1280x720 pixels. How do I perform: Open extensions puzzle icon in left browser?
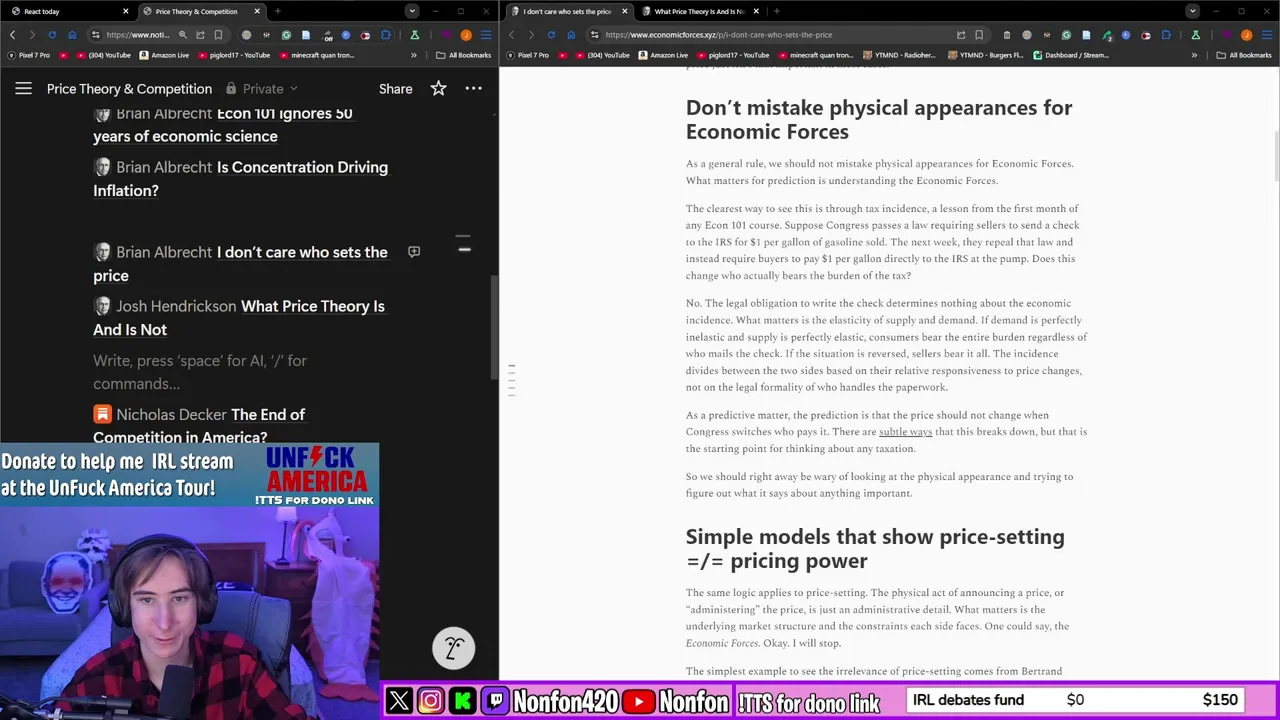(385, 35)
